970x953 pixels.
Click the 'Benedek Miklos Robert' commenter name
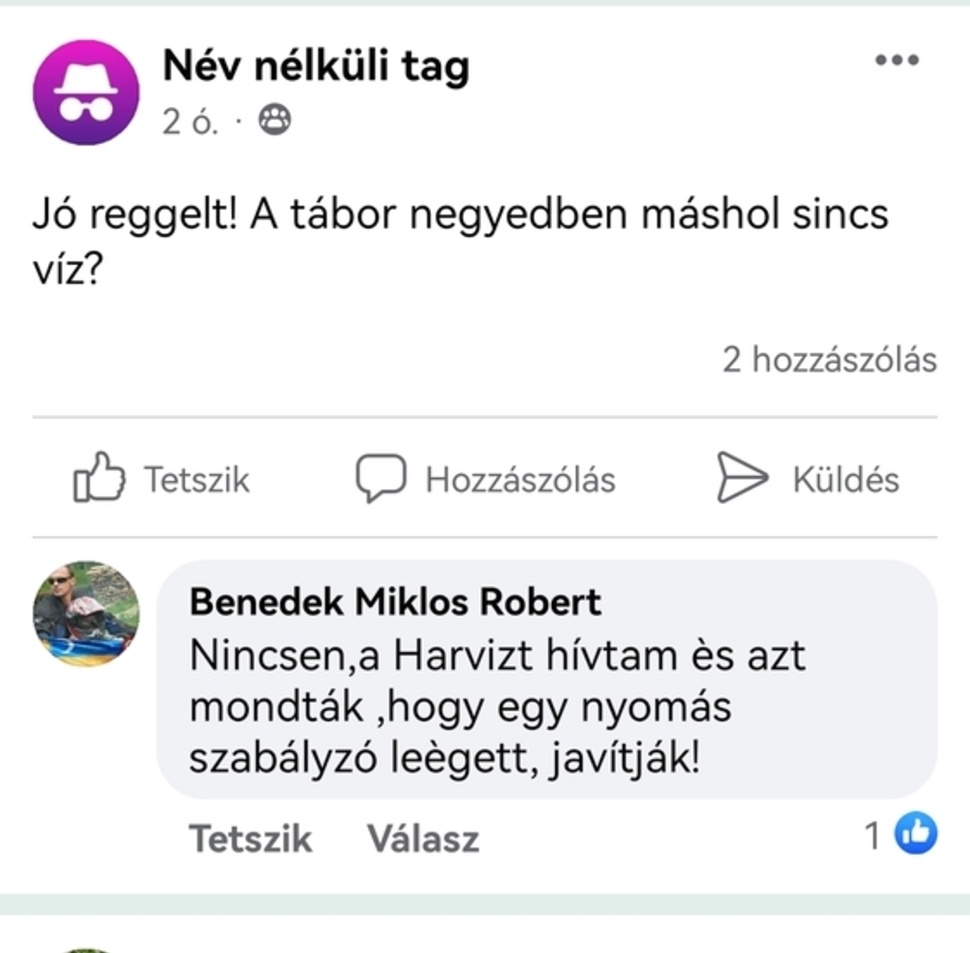click(x=395, y=602)
